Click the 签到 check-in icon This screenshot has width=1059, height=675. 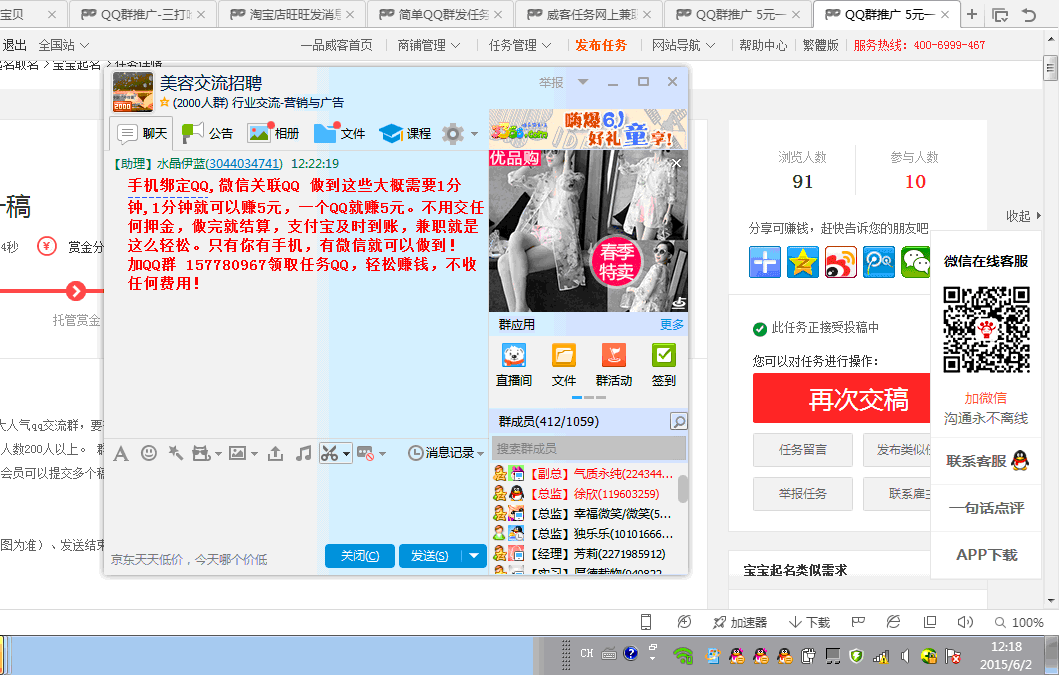[663, 365]
